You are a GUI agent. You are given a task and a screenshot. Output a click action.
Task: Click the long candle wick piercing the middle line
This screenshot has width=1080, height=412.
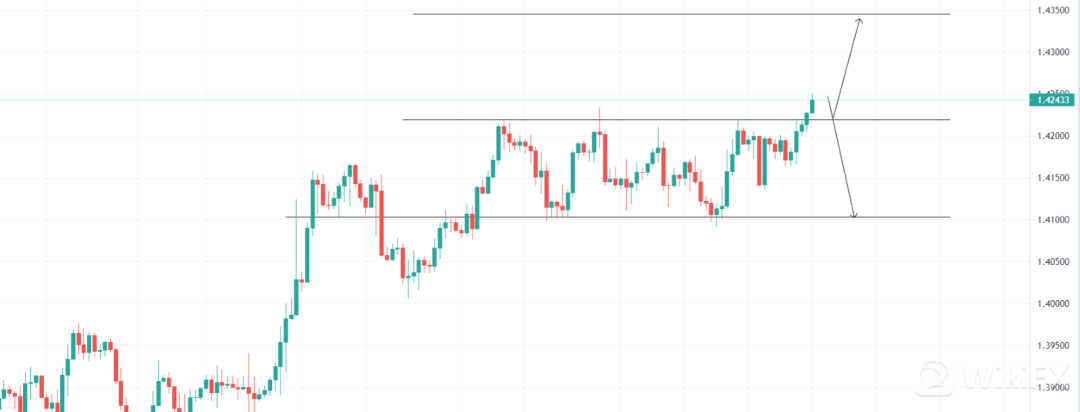600,114
